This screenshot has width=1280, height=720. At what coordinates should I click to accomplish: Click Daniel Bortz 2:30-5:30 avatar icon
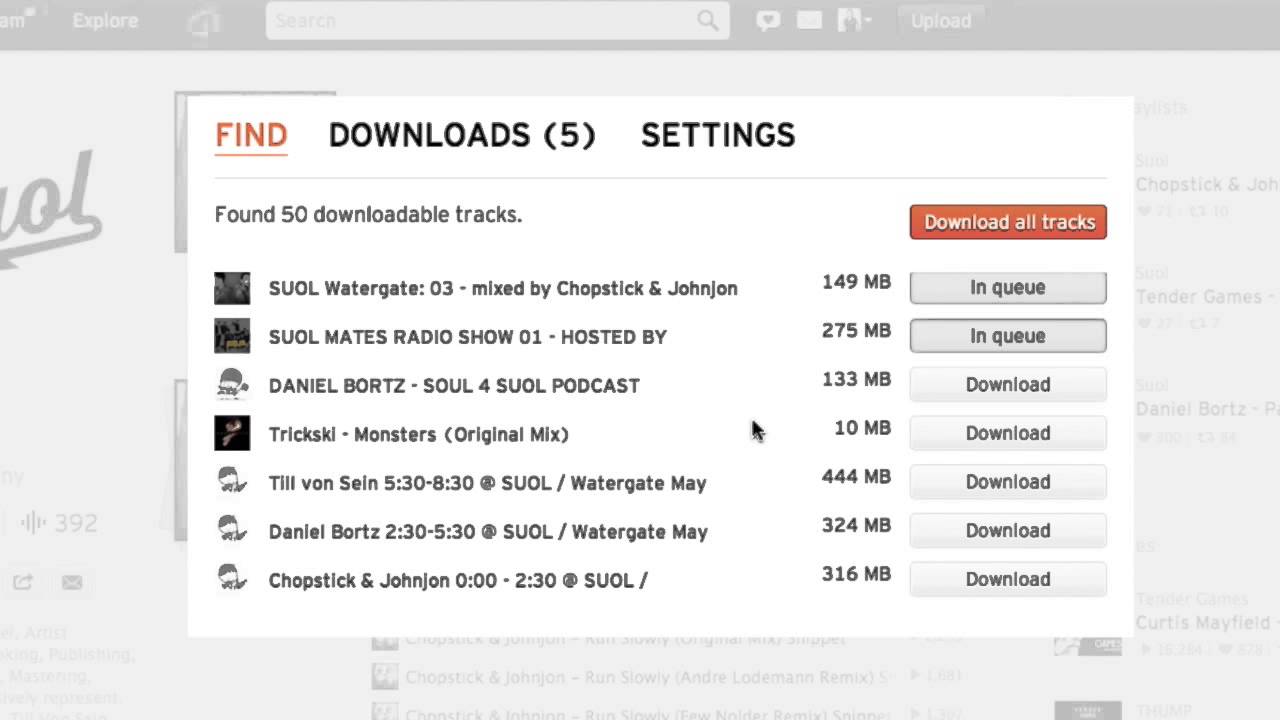(x=232, y=531)
